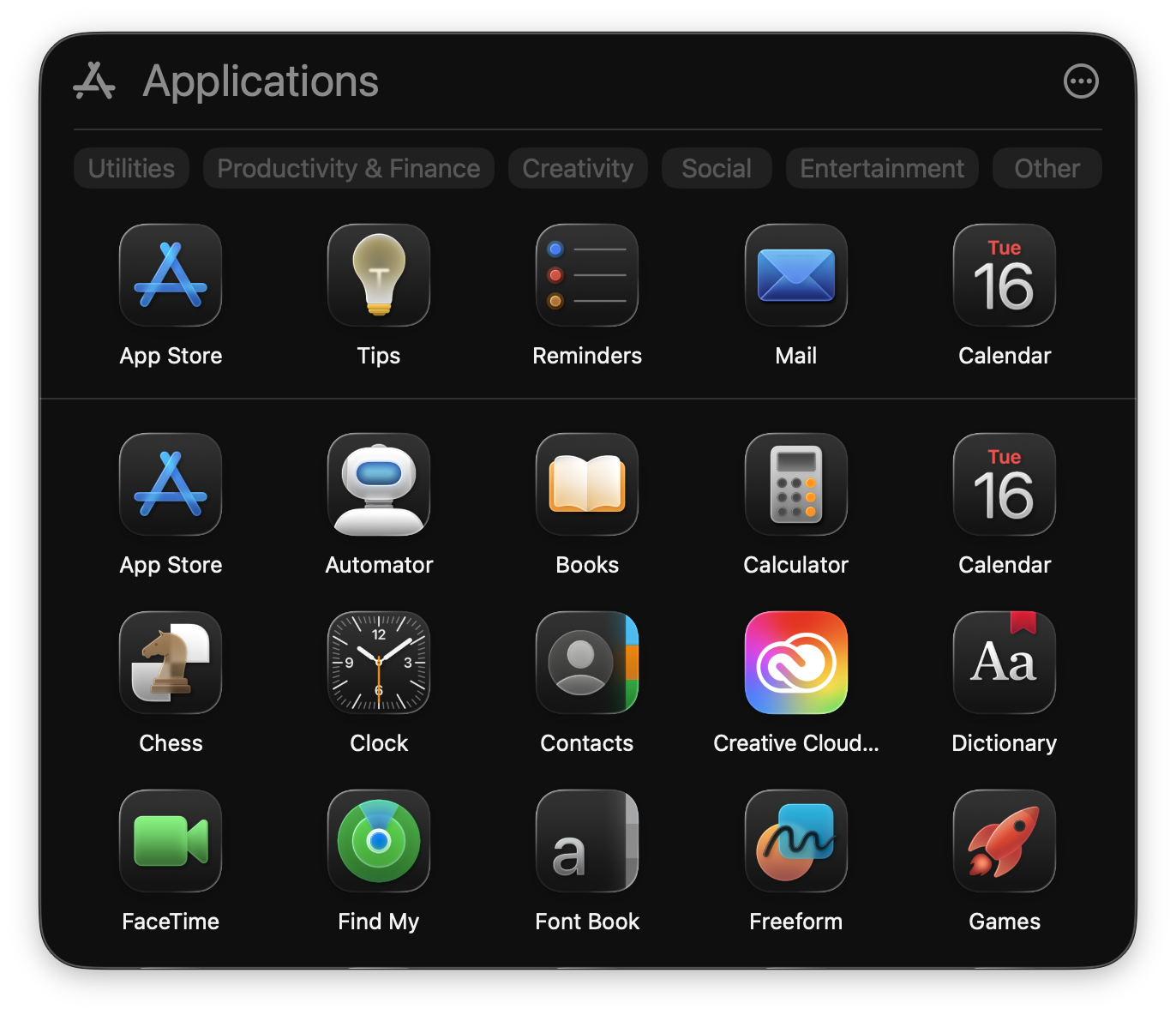Viewport: 1176px width, 1015px height.
Task: Launch the Font Book app
Action: pyautogui.click(x=587, y=841)
